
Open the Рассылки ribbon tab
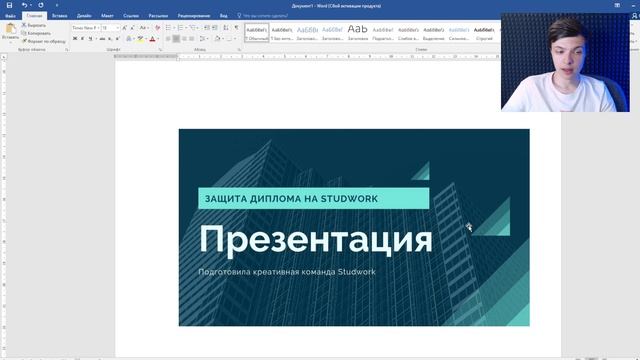pos(158,16)
